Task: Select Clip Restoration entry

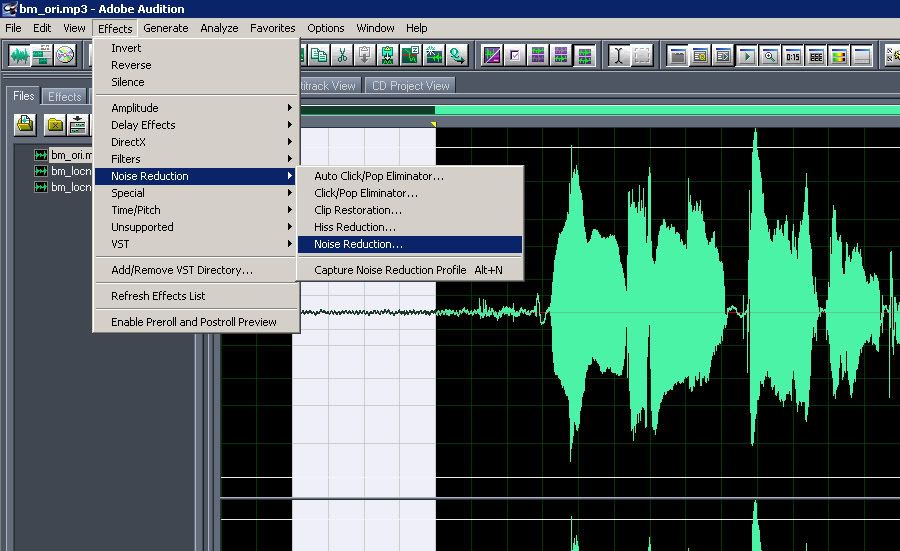Action: click(410, 210)
